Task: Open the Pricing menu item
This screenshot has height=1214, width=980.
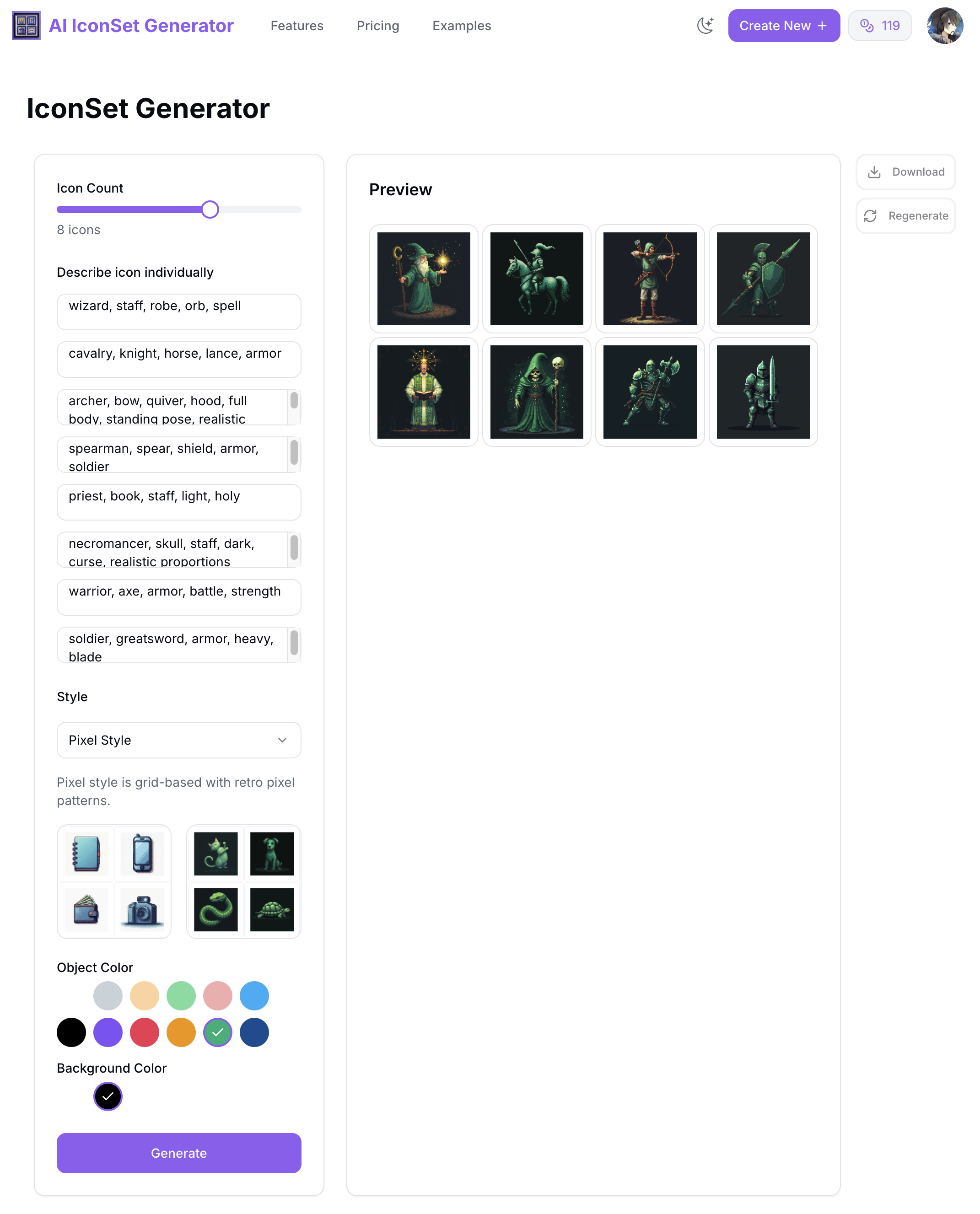Action: coord(377,26)
